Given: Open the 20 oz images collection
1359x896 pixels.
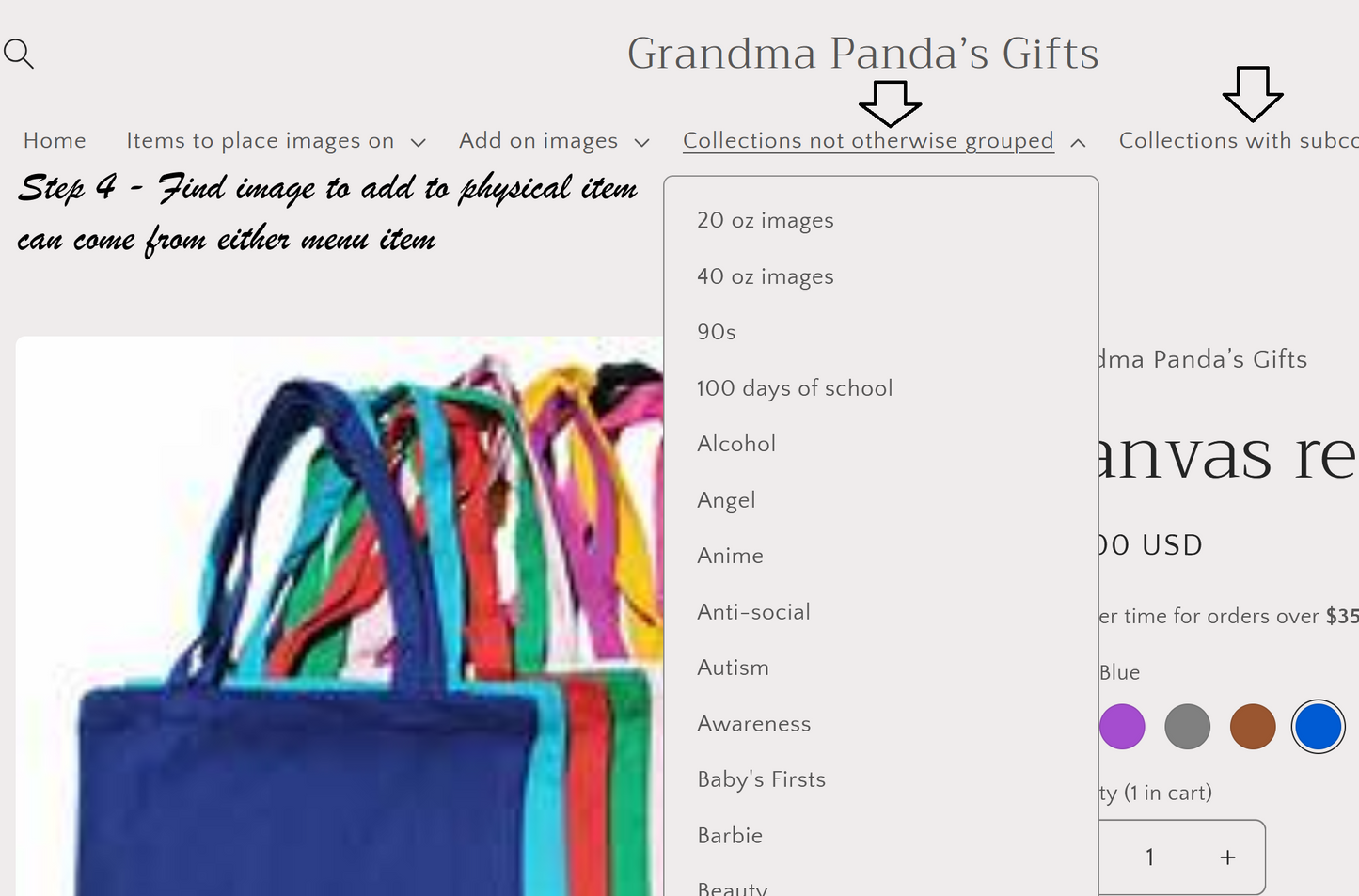Looking at the screenshot, I should [766, 220].
